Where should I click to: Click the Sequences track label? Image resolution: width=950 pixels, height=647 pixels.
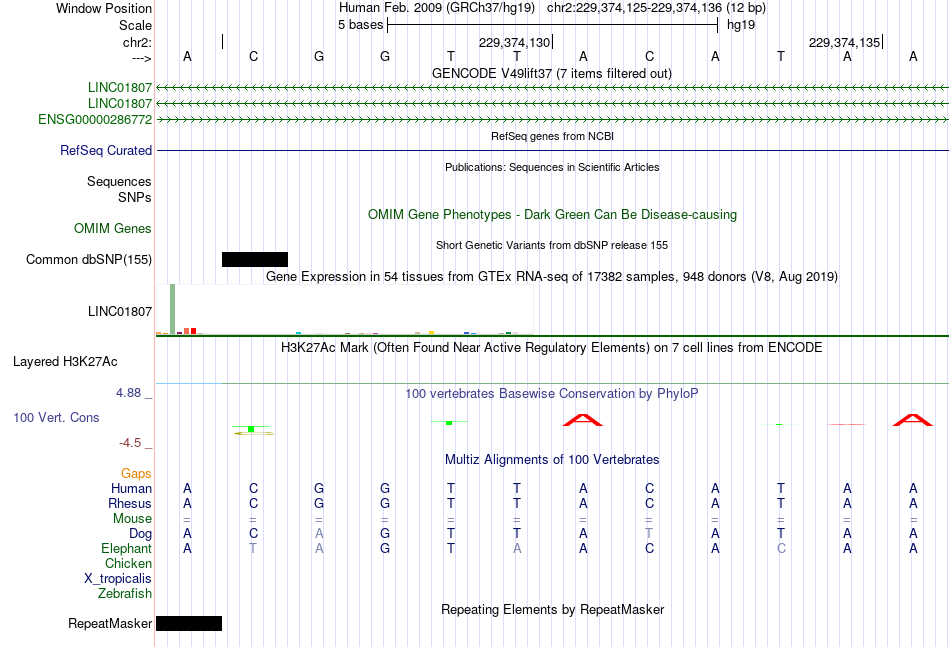pos(119,181)
